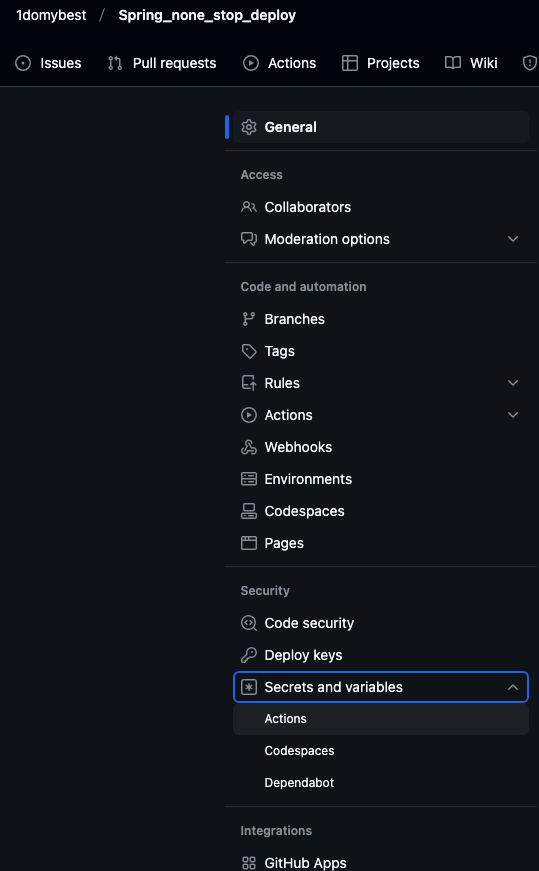Open the Wiki tab
Screen dimensions: 539x871
coord(471,63)
